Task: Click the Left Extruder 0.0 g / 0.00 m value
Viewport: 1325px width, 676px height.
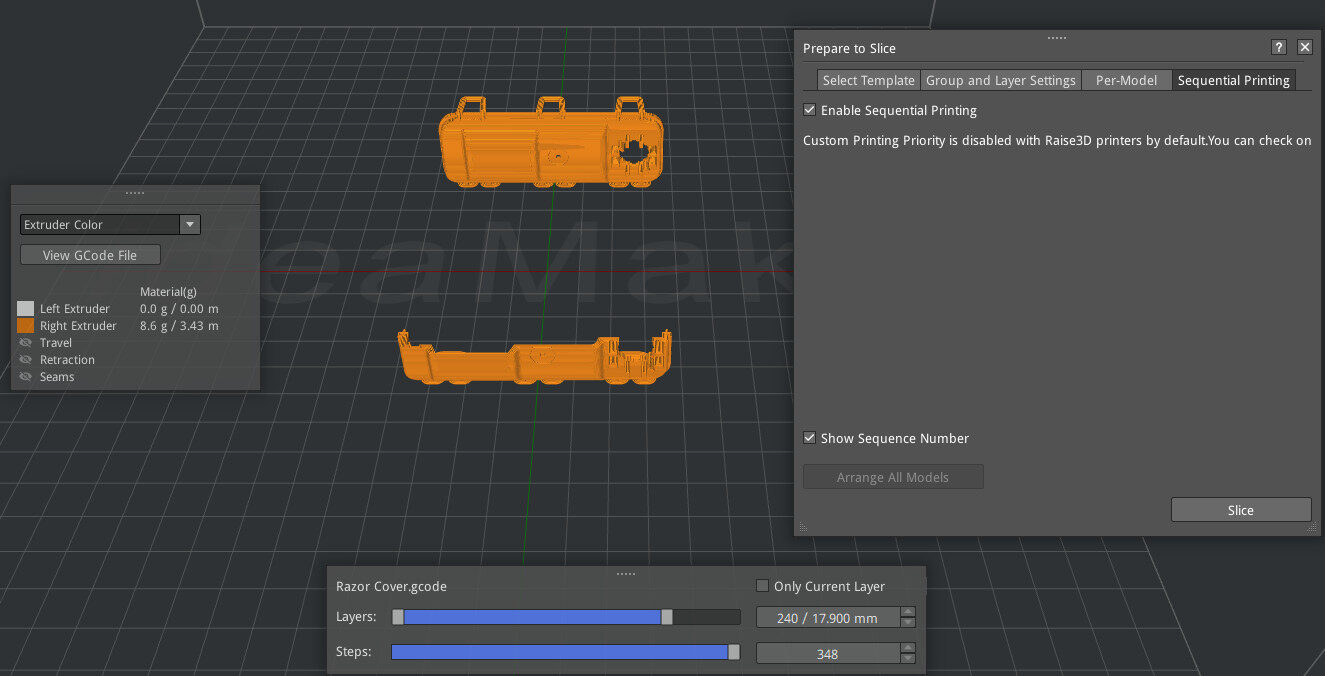Action: click(x=179, y=309)
